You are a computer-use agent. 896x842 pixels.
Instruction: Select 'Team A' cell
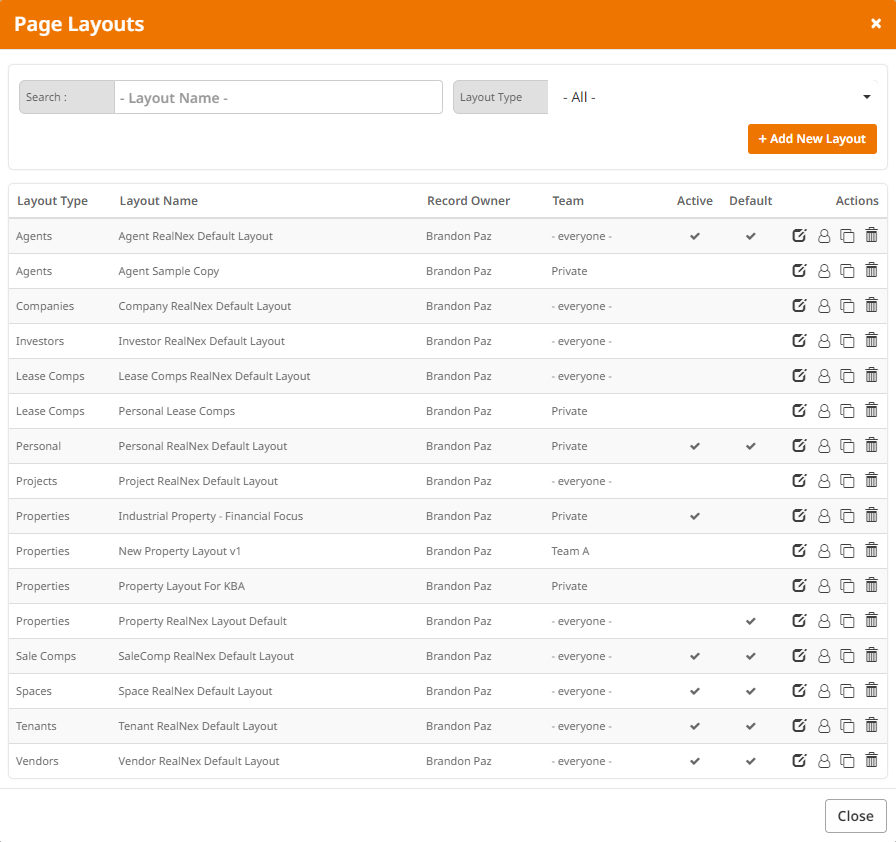pyautogui.click(x=570, y=551)
